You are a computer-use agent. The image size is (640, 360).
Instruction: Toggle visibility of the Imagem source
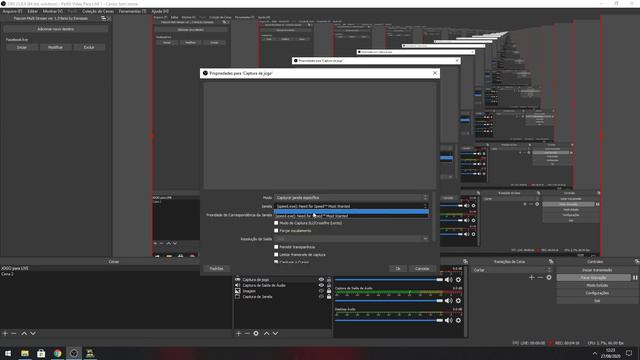click(321, 291)
